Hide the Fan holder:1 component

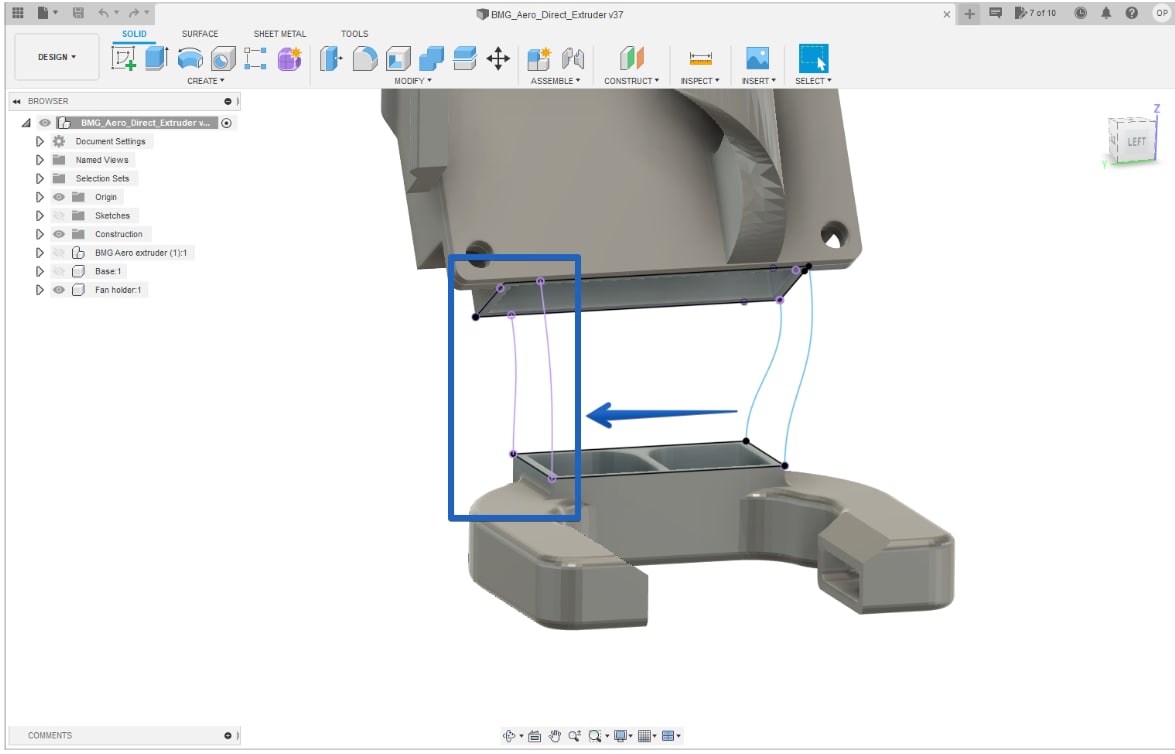[x=58, y=290]
